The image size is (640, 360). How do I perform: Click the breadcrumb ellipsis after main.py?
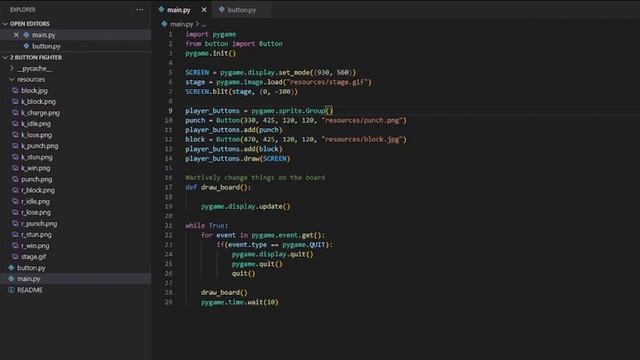(x=203, y=24)
